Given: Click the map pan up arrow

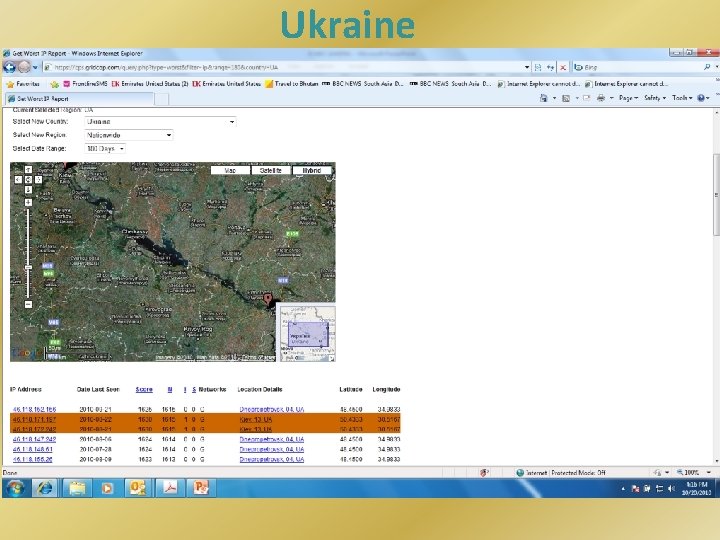Looking at the screenshot, I should tap(28, 170).
